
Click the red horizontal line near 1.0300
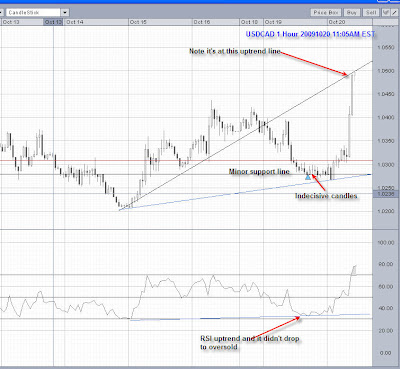[x=186, y=161]
